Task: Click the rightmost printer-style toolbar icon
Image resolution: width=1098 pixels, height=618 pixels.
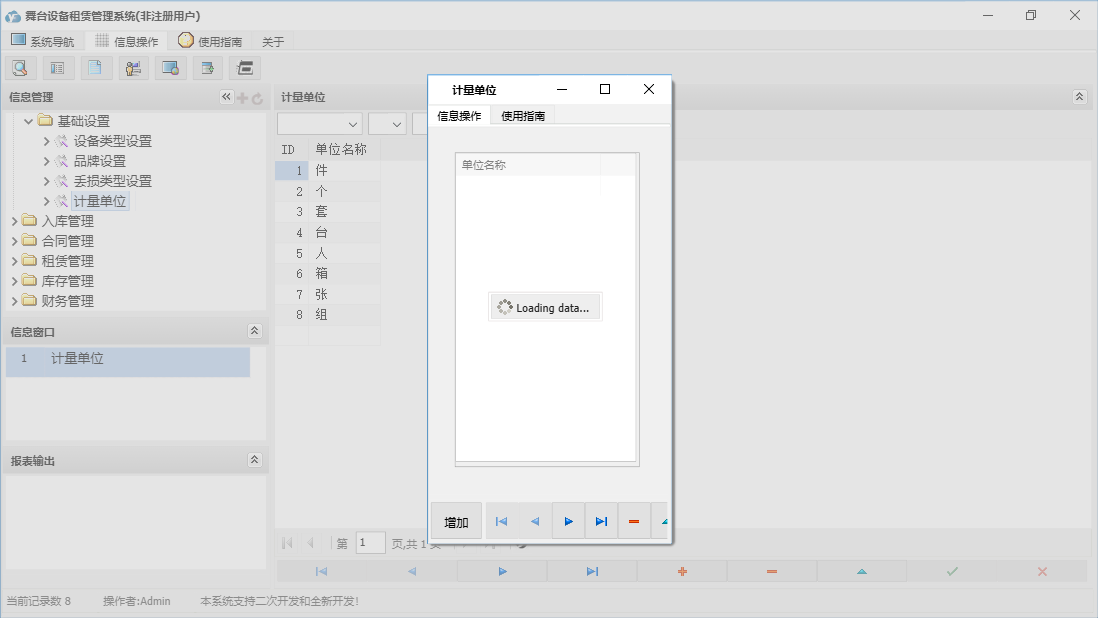Action: tap(245, 67)
